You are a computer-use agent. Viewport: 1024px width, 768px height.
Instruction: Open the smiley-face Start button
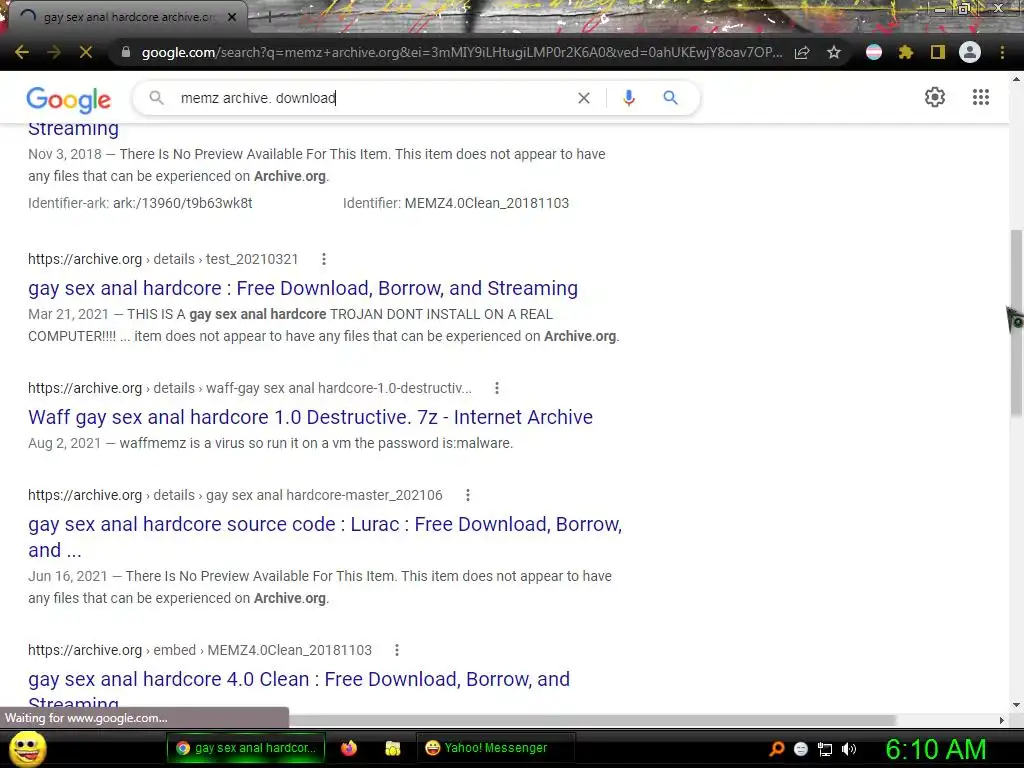27,748
